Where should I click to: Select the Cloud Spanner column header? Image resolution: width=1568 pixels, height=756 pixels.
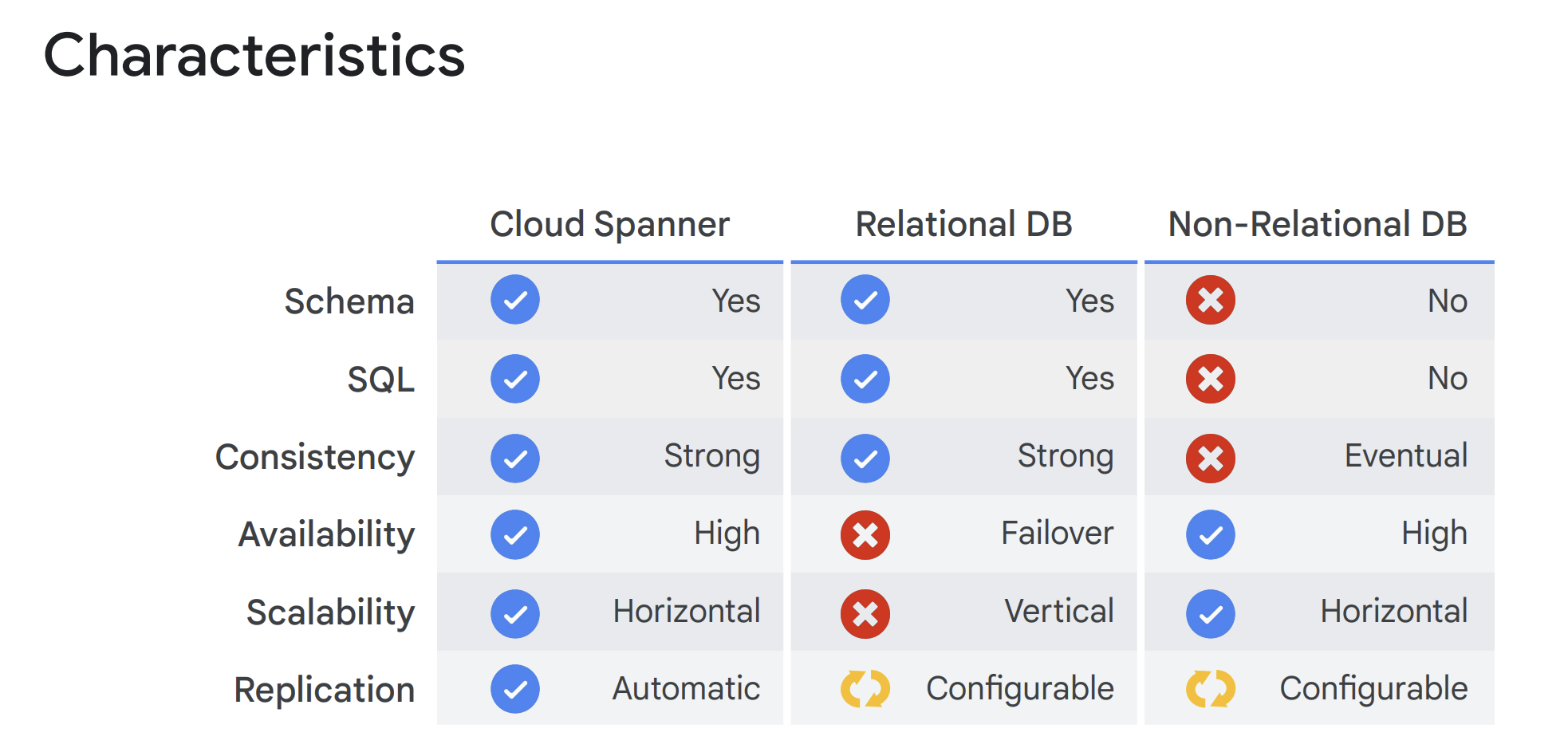tap(609, 225)
